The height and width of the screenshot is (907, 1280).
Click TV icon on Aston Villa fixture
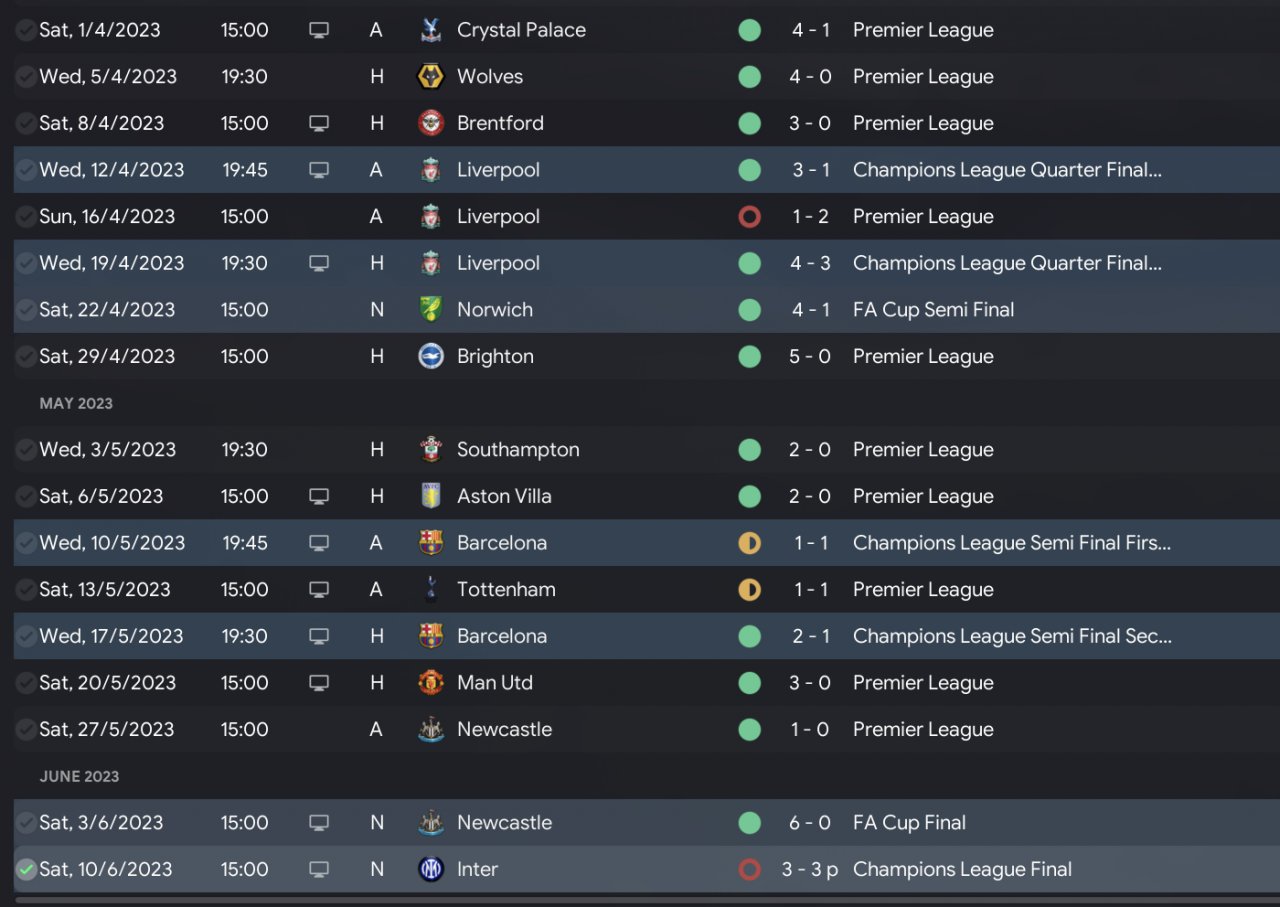(x=319, y=496)
